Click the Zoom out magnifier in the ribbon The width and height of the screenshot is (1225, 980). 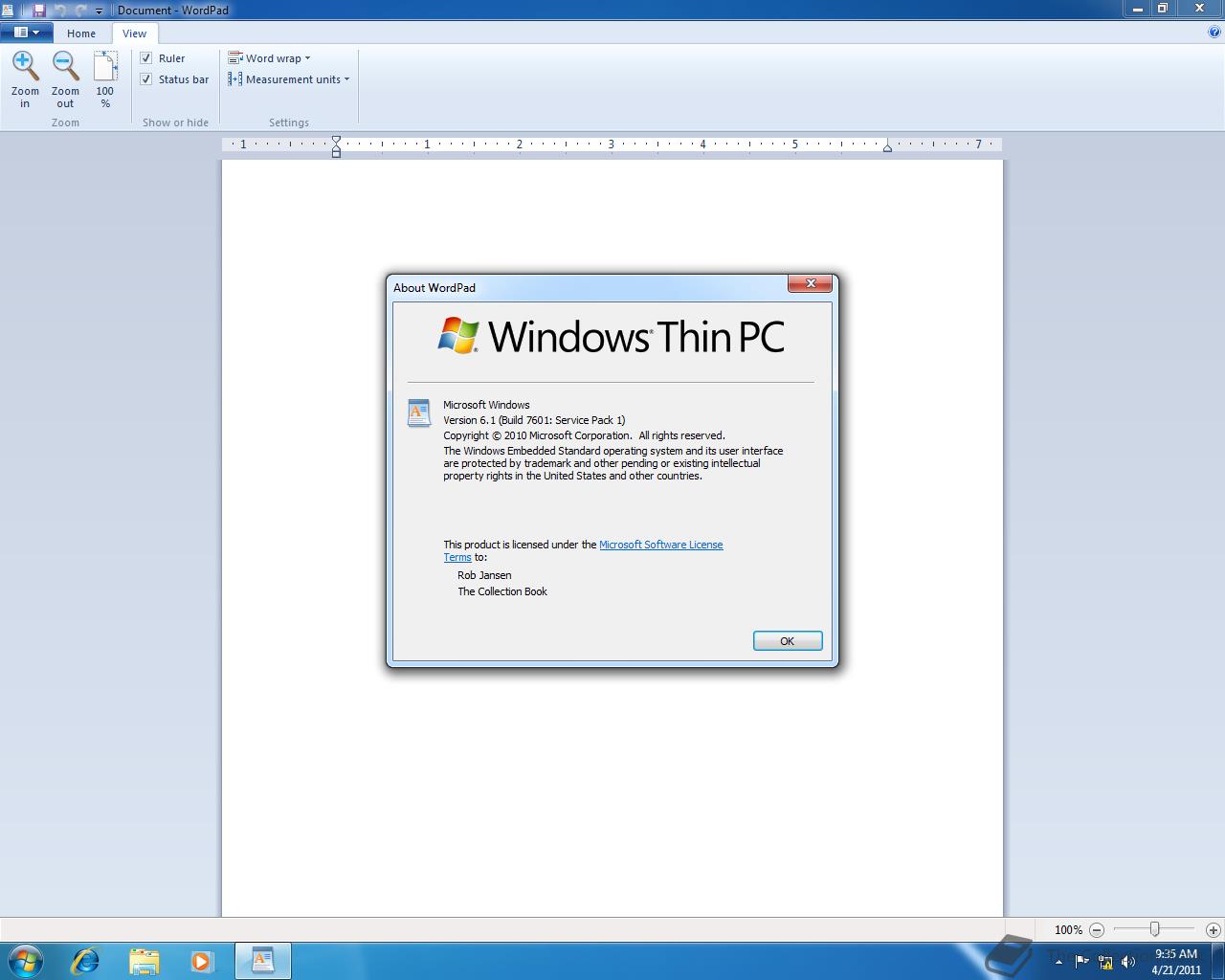point(65,79)
